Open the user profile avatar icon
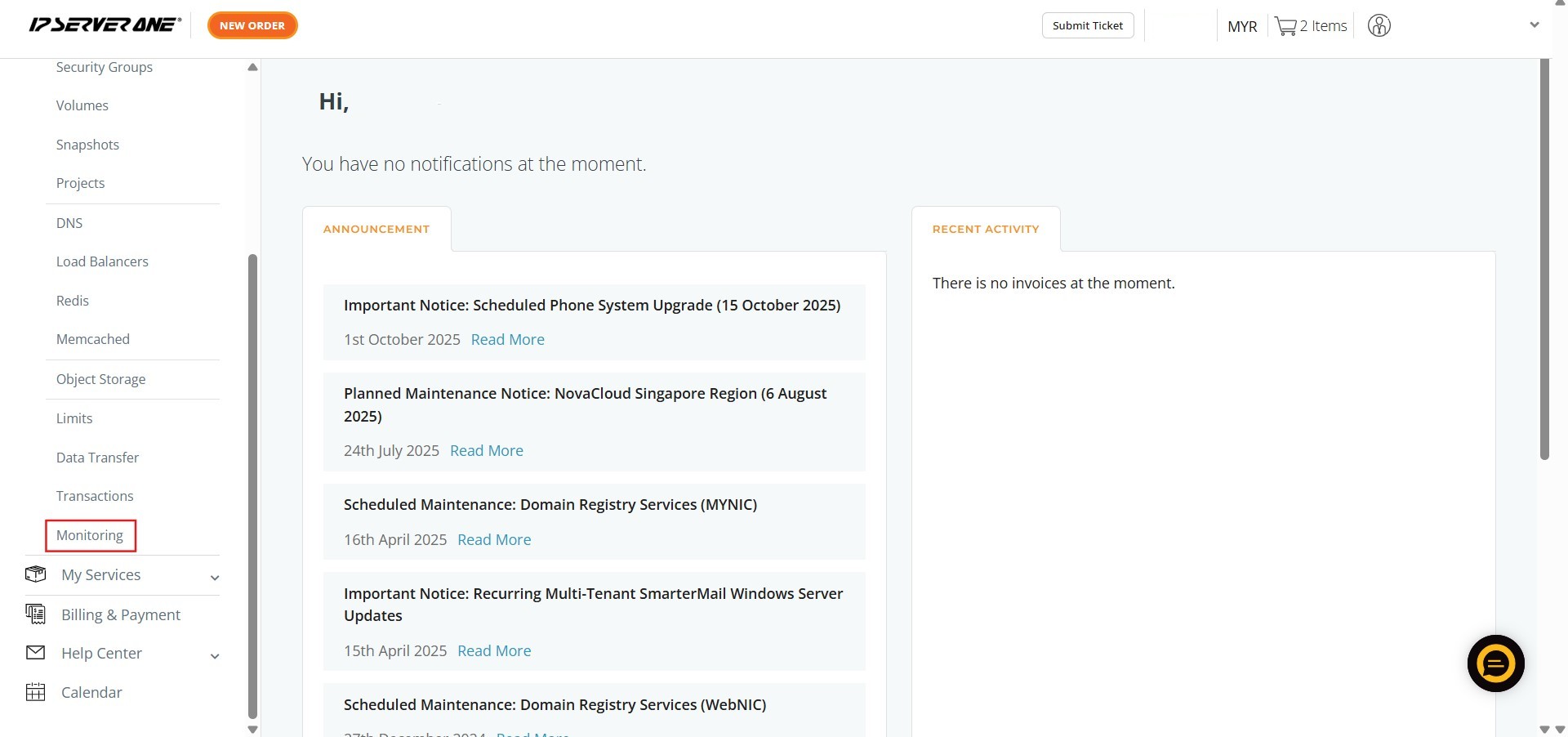Viewport: 1568px width, 737px height. pos(1379,26)
